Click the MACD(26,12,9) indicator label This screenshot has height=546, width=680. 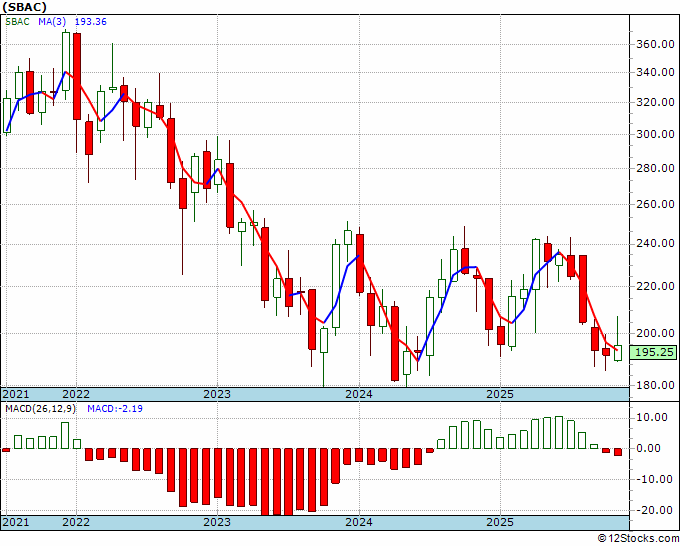[40, 409]
